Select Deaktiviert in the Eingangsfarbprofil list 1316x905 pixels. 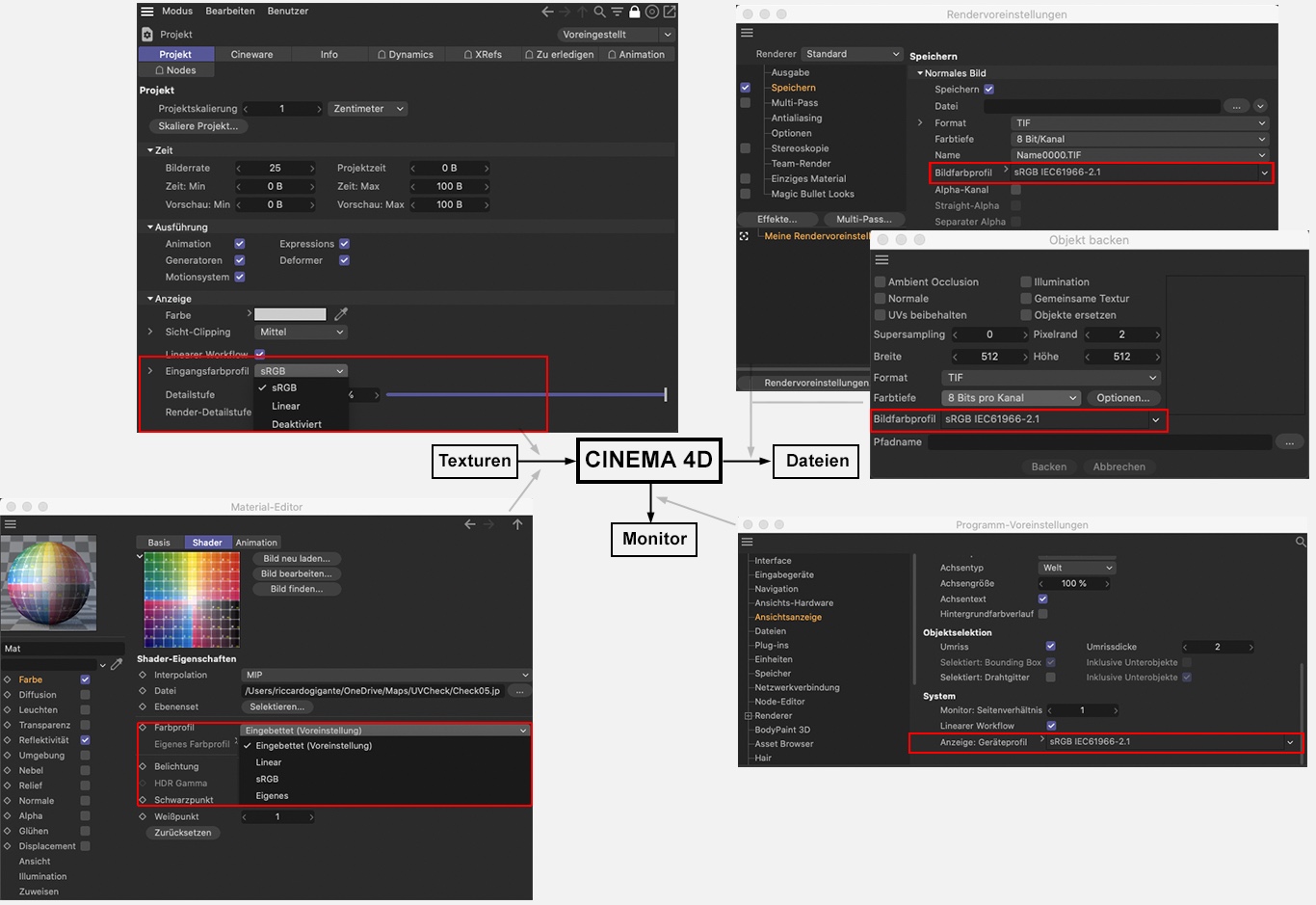pyautogui.click(x=297, y=424)
